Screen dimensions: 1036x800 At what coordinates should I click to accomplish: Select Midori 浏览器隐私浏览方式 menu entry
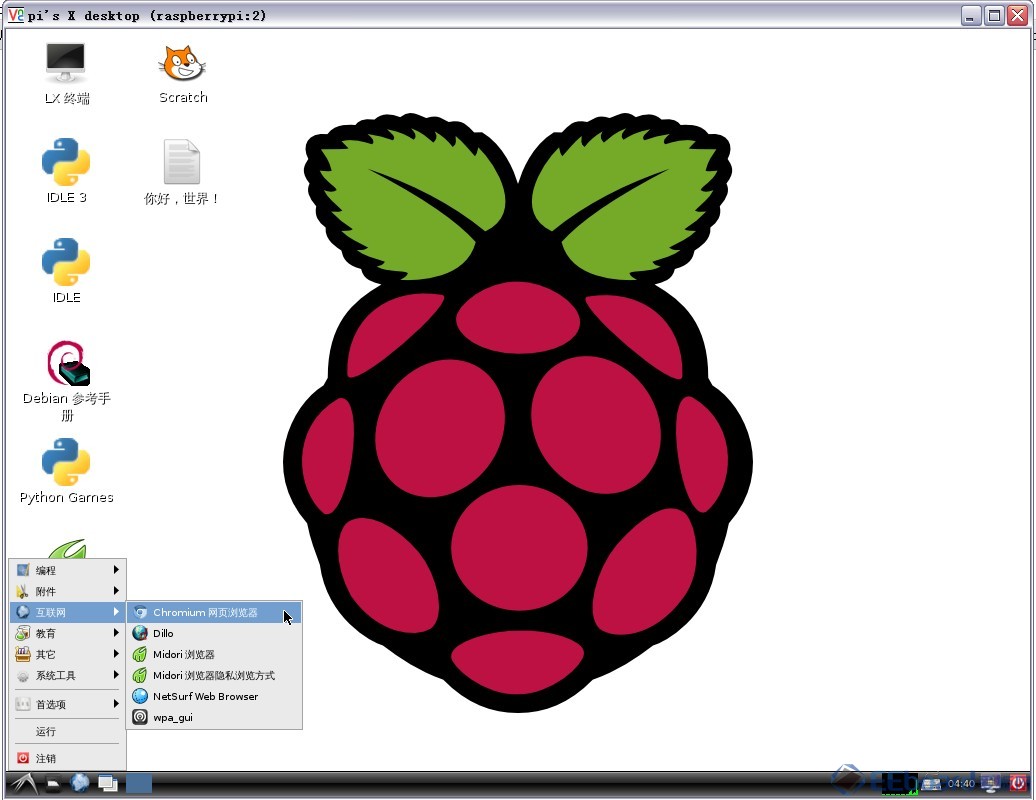(x=213, y=675)
